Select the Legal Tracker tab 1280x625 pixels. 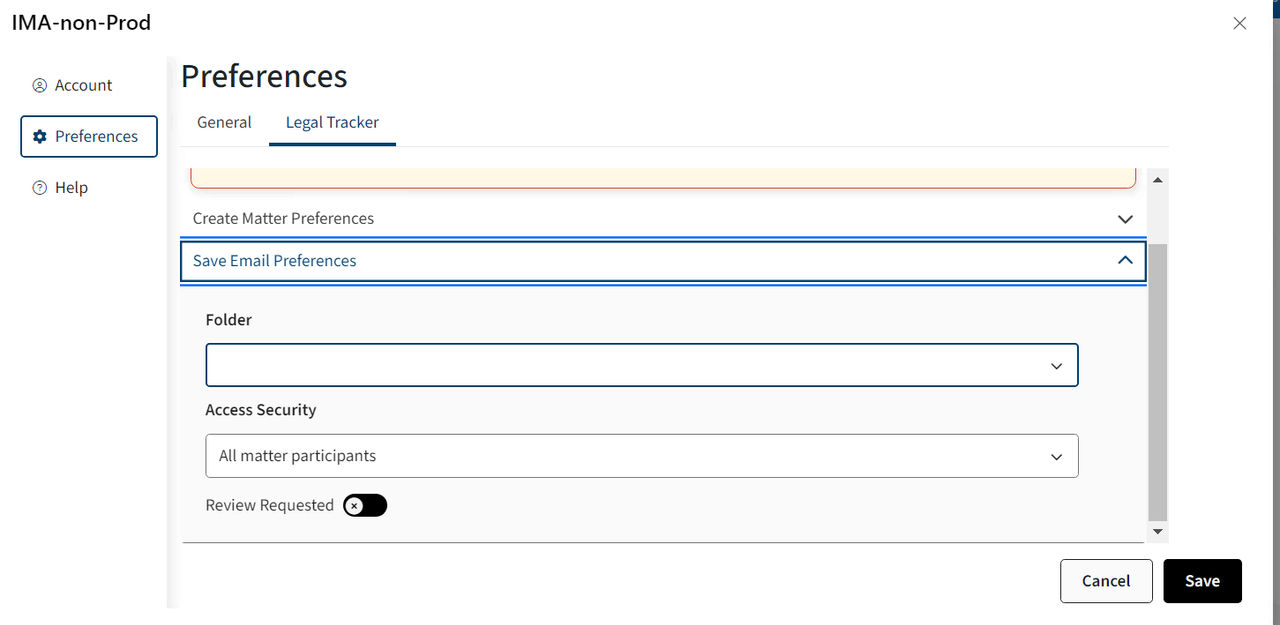tap(332, 122)
